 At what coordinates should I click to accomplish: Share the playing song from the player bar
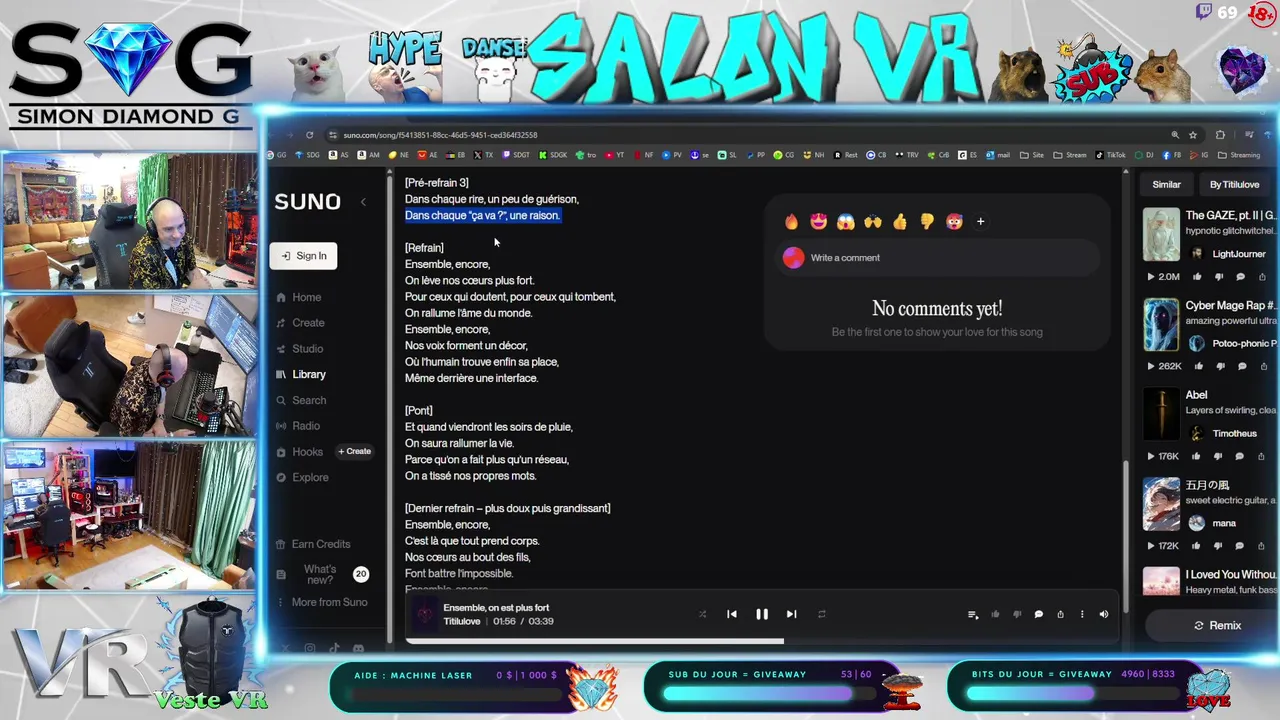coord(1060,614)
